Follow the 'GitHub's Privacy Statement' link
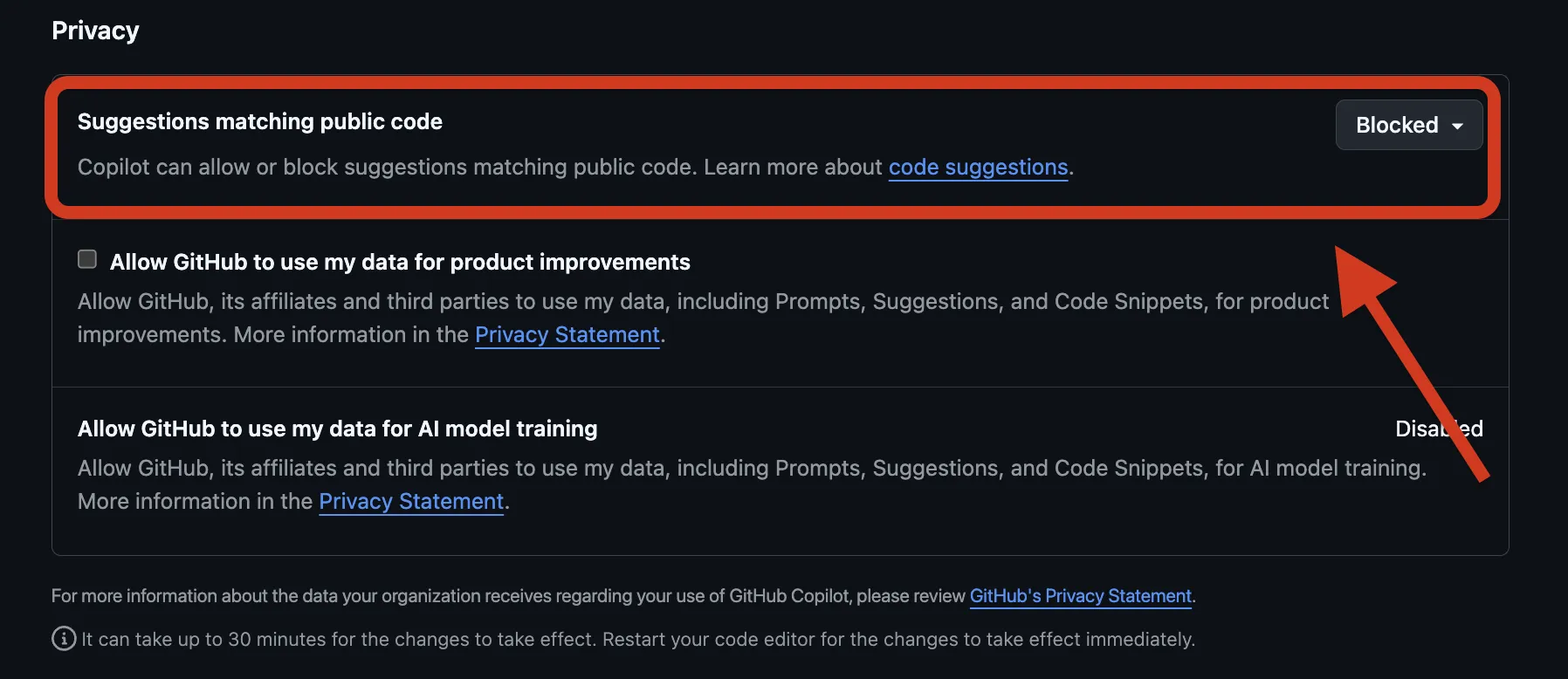Image resolution: width=1568 pixels, height=679 pixels. [1080, 595]
